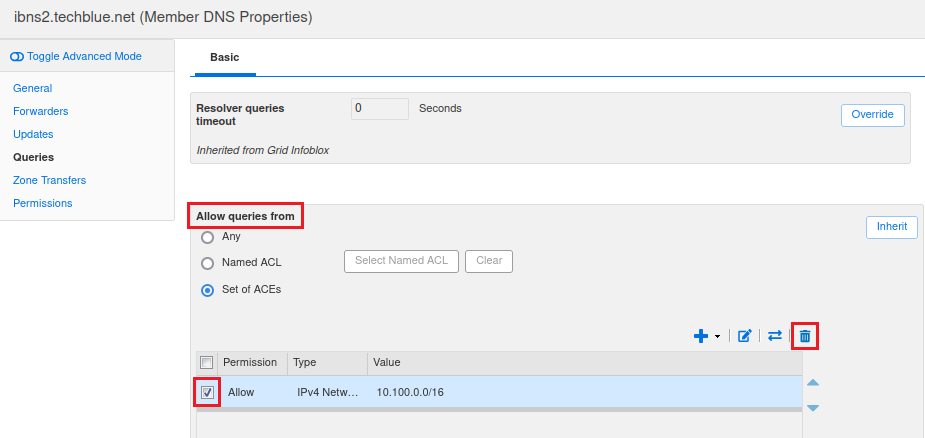This screenshot has width=925, height=438.
Task: Open the Forwarders section in sidebar
Action: click(x=40, y=111)
